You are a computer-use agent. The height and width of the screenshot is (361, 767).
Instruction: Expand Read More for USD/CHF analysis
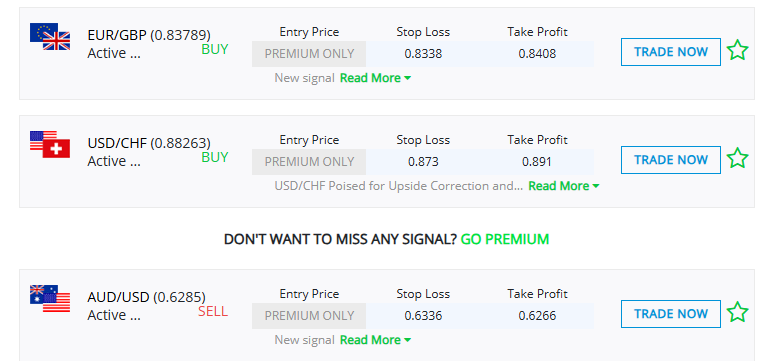point(564,186)
